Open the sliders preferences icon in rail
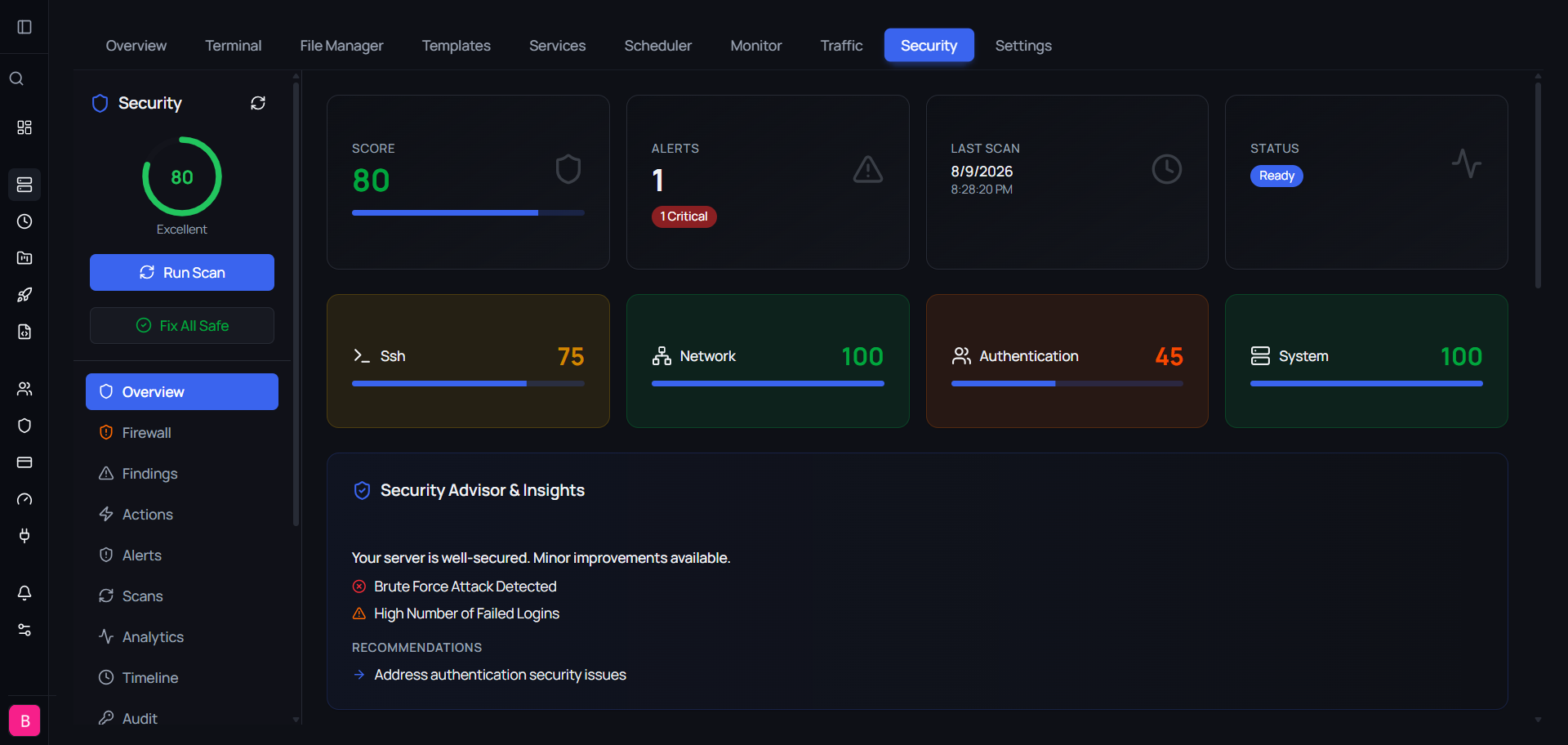1568x745 pixels. coord(24,630)
